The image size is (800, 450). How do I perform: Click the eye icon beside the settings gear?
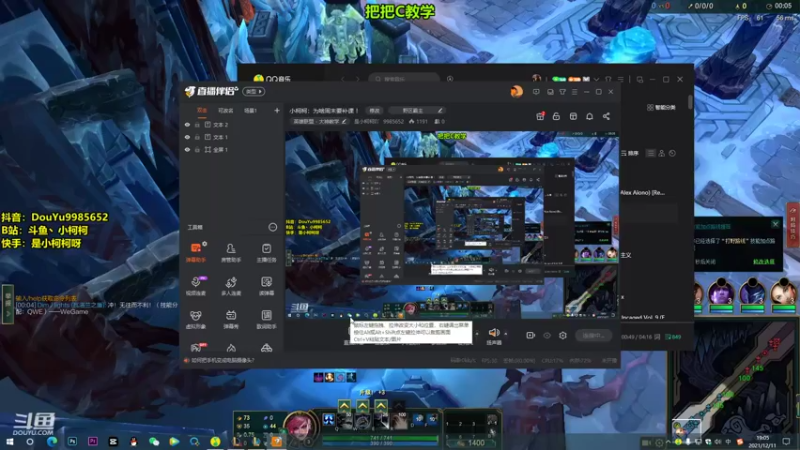(547, 335)
